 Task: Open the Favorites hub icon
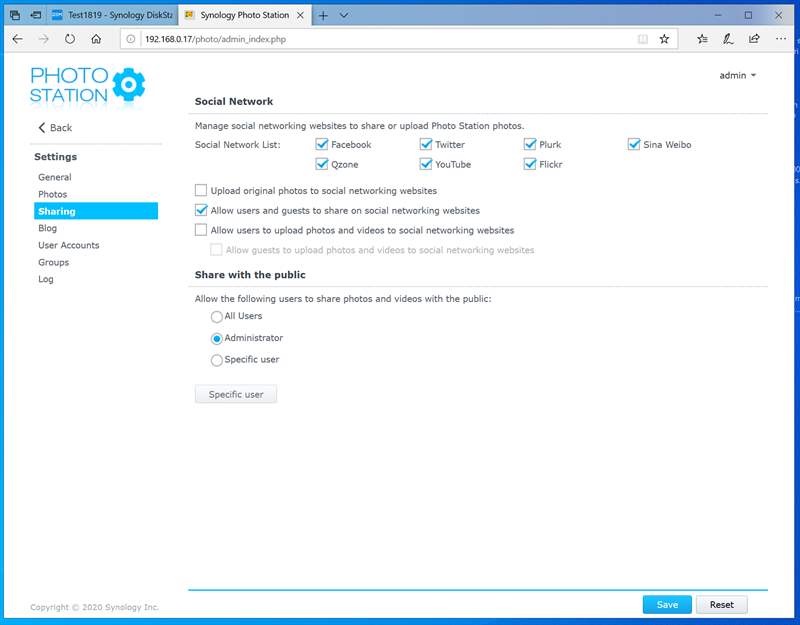click(704, 38)
